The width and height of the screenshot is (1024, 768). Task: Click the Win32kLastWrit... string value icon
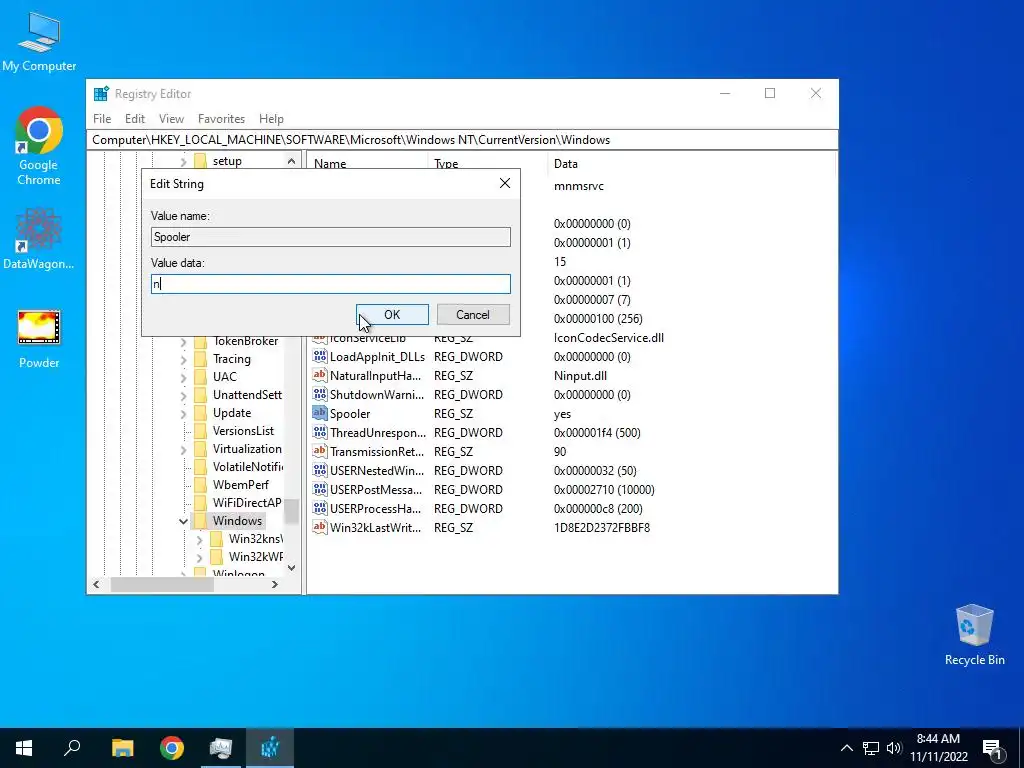(319, 527)
